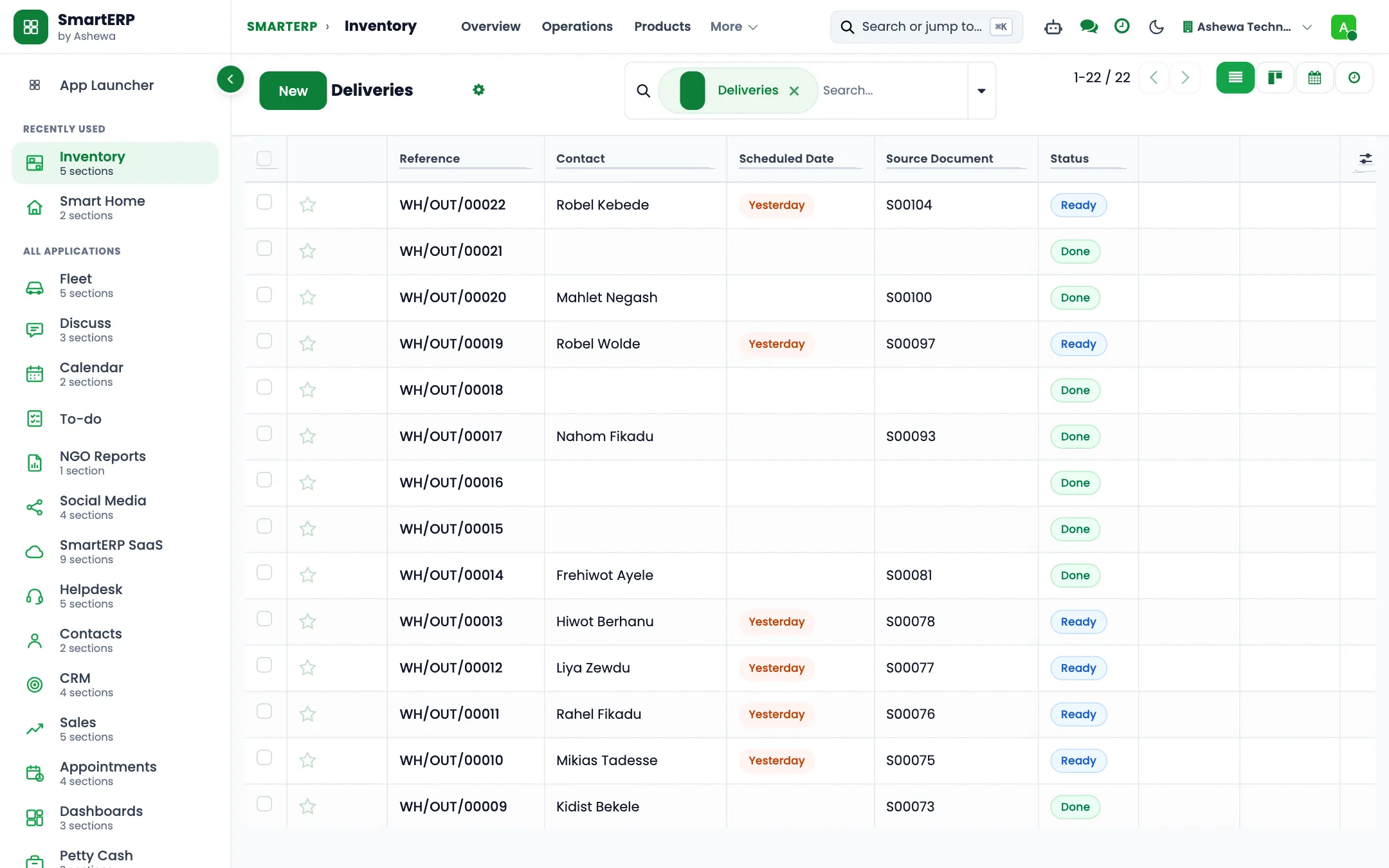Open Discuss app from sidebar
Viewport: 1389px width, 868px height.
116,330
